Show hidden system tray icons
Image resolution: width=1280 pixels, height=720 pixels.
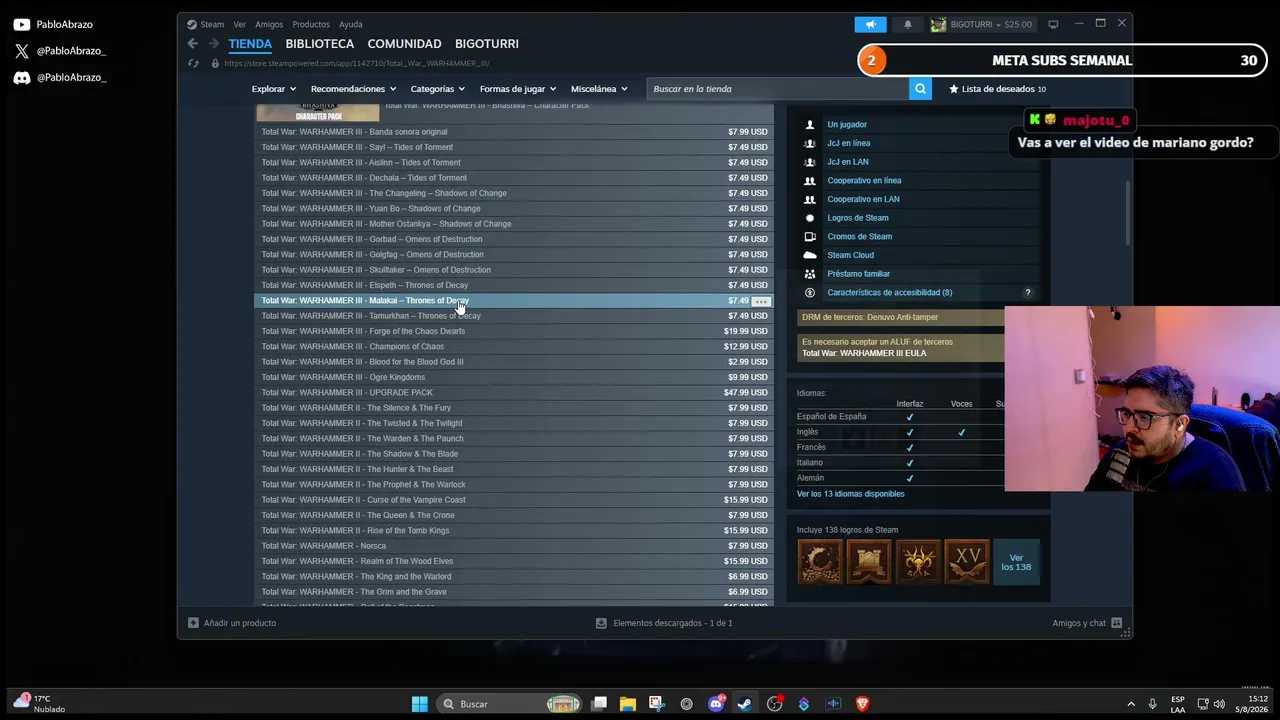[1131, 704]
